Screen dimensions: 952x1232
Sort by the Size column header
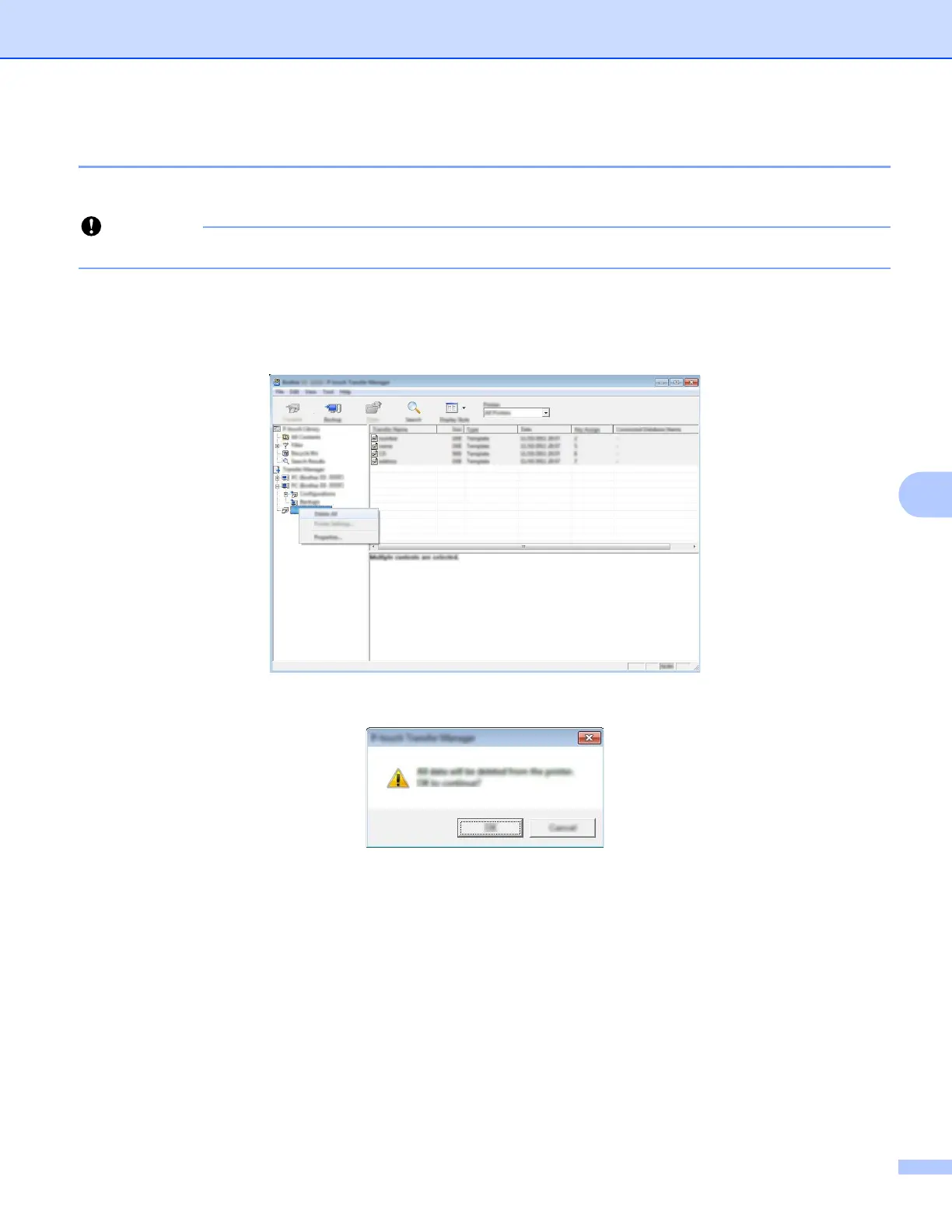[451, 429]
